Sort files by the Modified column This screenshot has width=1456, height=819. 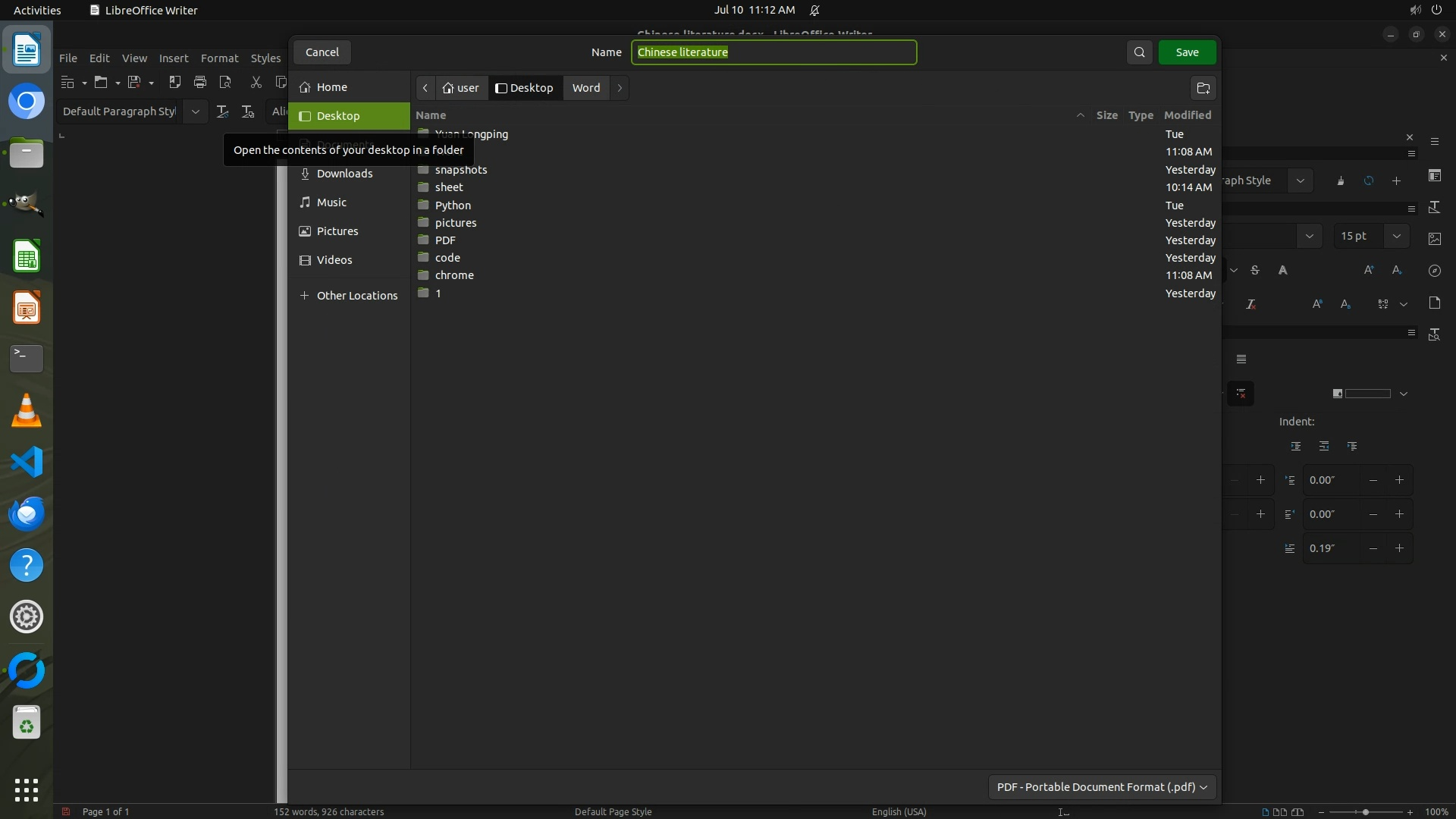1187,115
